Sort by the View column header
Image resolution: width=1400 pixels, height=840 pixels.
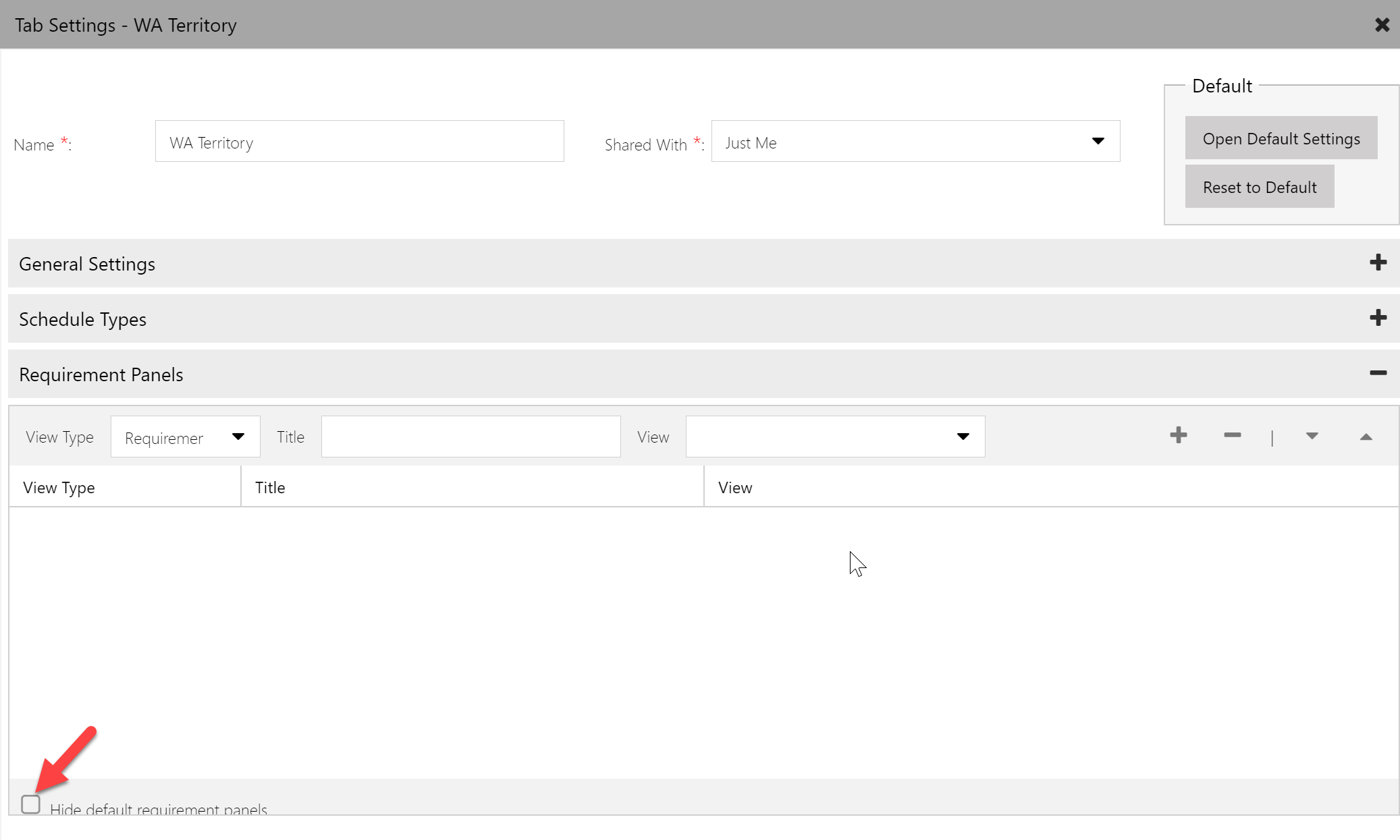(x=734, y=487)
